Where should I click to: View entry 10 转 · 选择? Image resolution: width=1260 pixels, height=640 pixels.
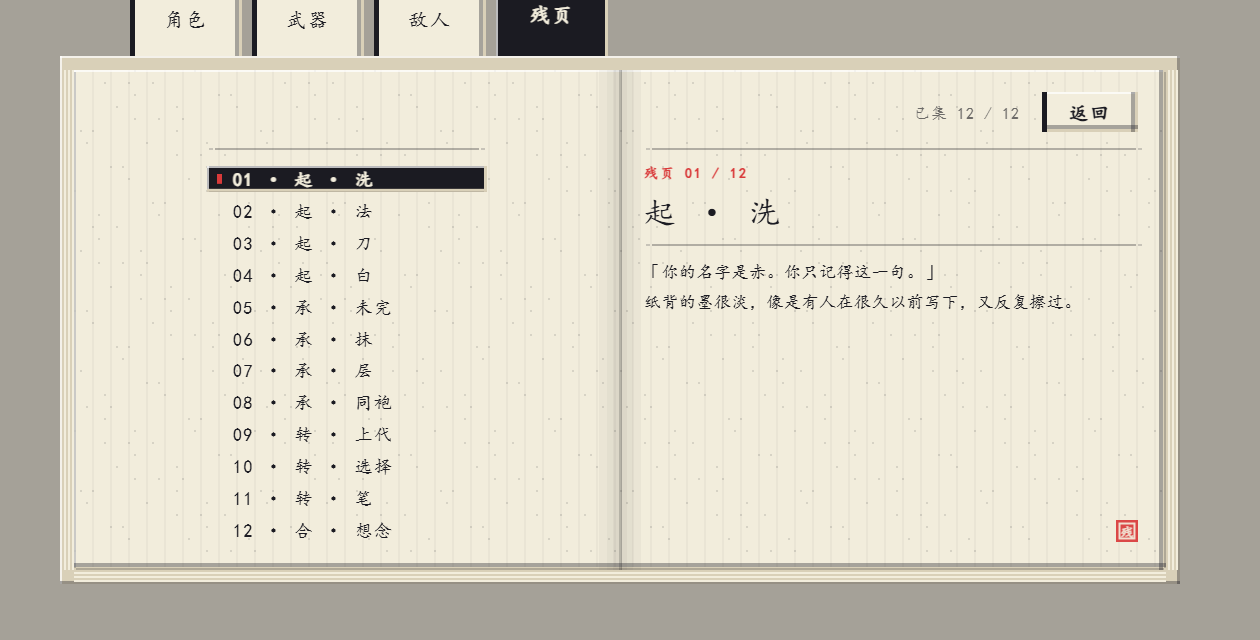(346, 466)
